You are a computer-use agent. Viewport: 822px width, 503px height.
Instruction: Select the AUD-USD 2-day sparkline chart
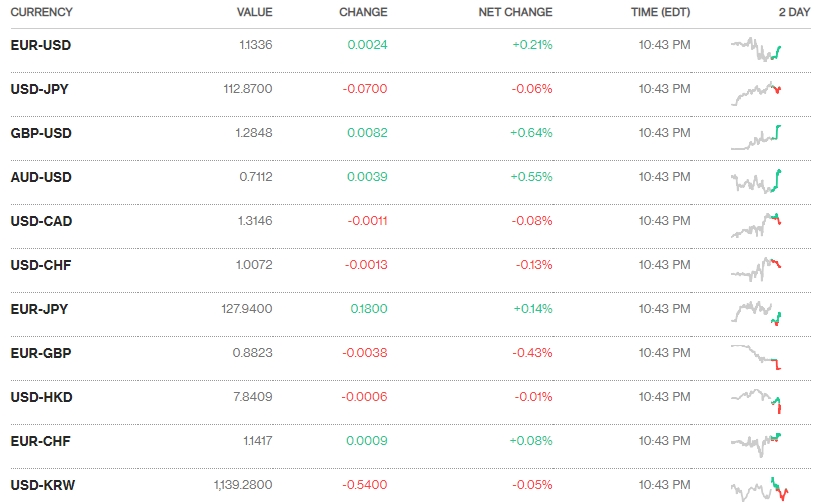(757, 181)
